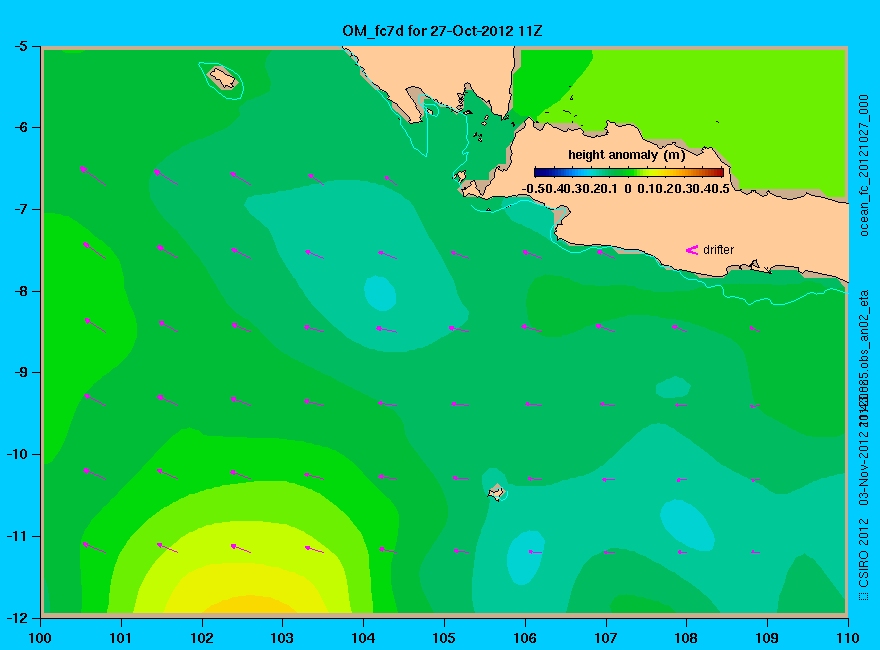Click the x-axis tick label '100'

pos(40,638)
